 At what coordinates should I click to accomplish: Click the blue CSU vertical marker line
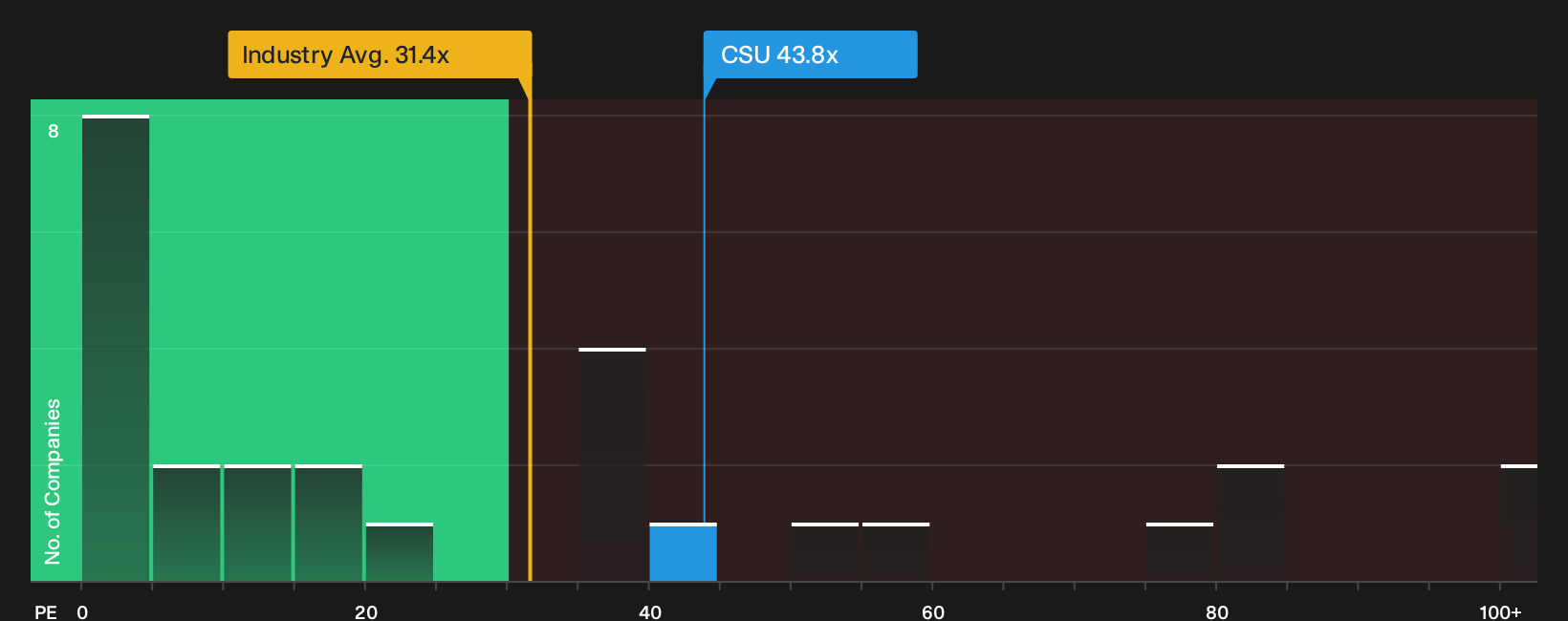coord(705,311)
